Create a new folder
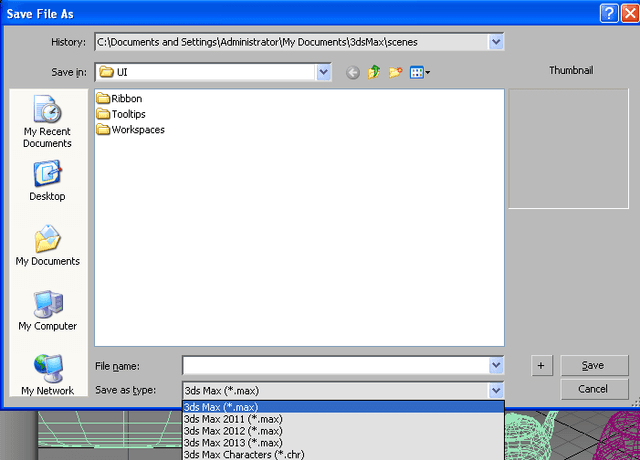640x460 pixels. pyautogui.click(x=396, y=73)
